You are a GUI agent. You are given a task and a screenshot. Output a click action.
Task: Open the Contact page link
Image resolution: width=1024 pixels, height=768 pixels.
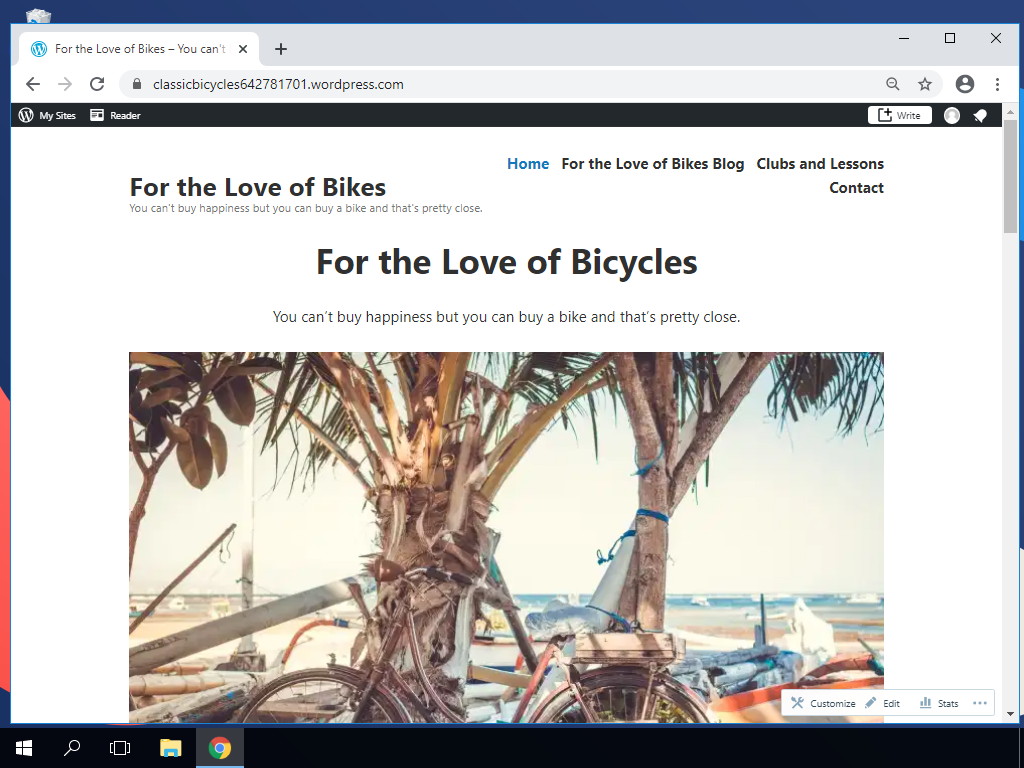[x=856, y=188]
